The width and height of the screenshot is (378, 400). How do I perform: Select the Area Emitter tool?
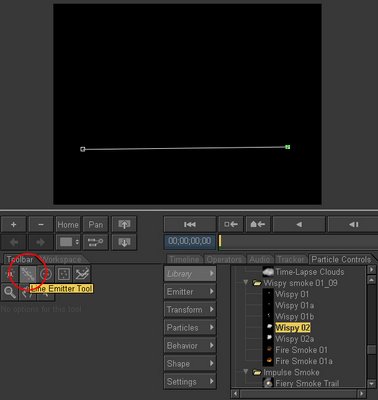[x=64, y=274]
